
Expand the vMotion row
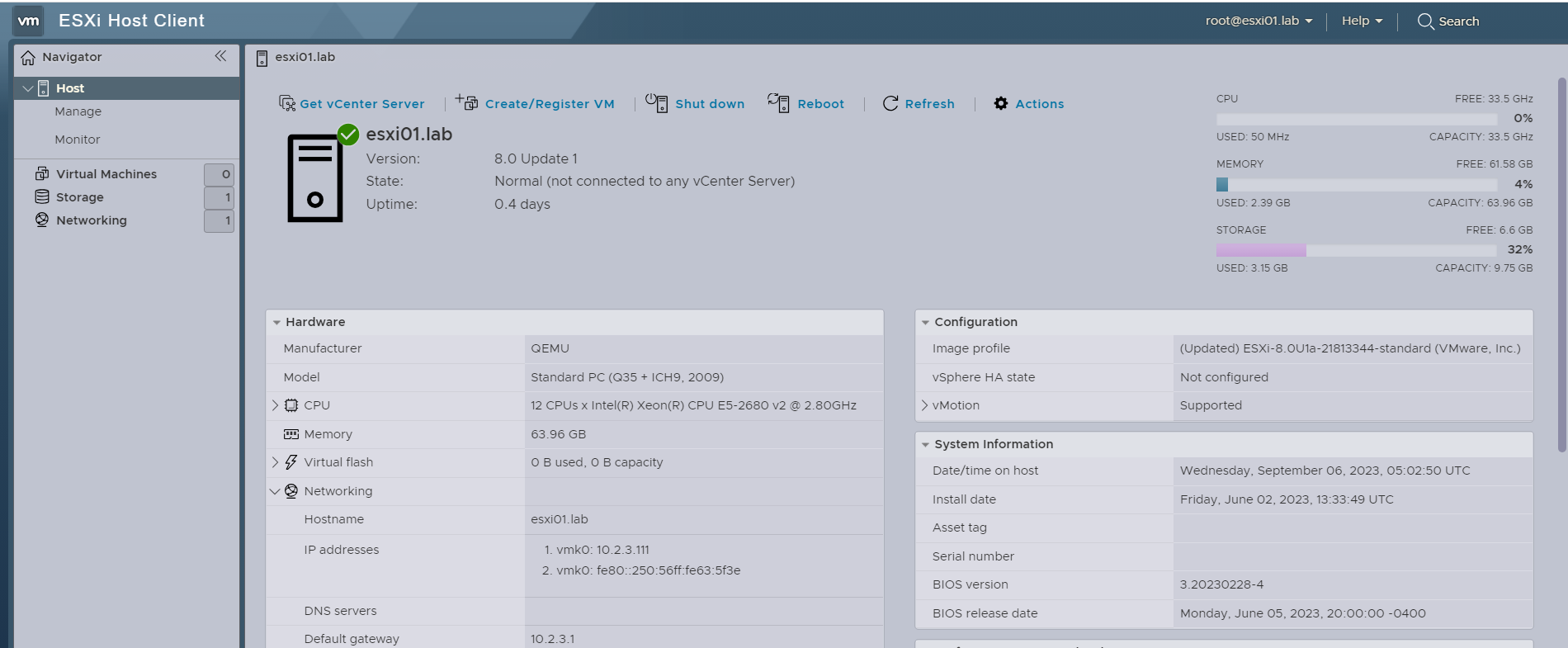pos(924,405)
